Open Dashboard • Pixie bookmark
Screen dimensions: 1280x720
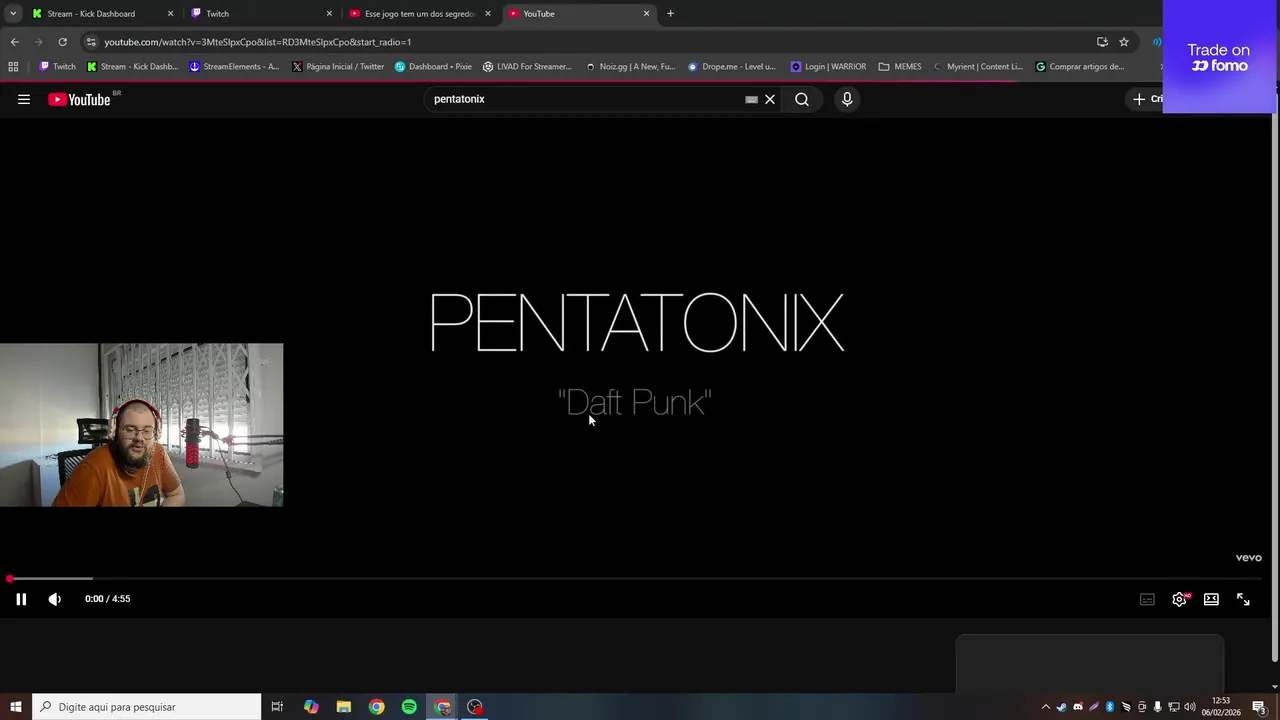point(433,67)
